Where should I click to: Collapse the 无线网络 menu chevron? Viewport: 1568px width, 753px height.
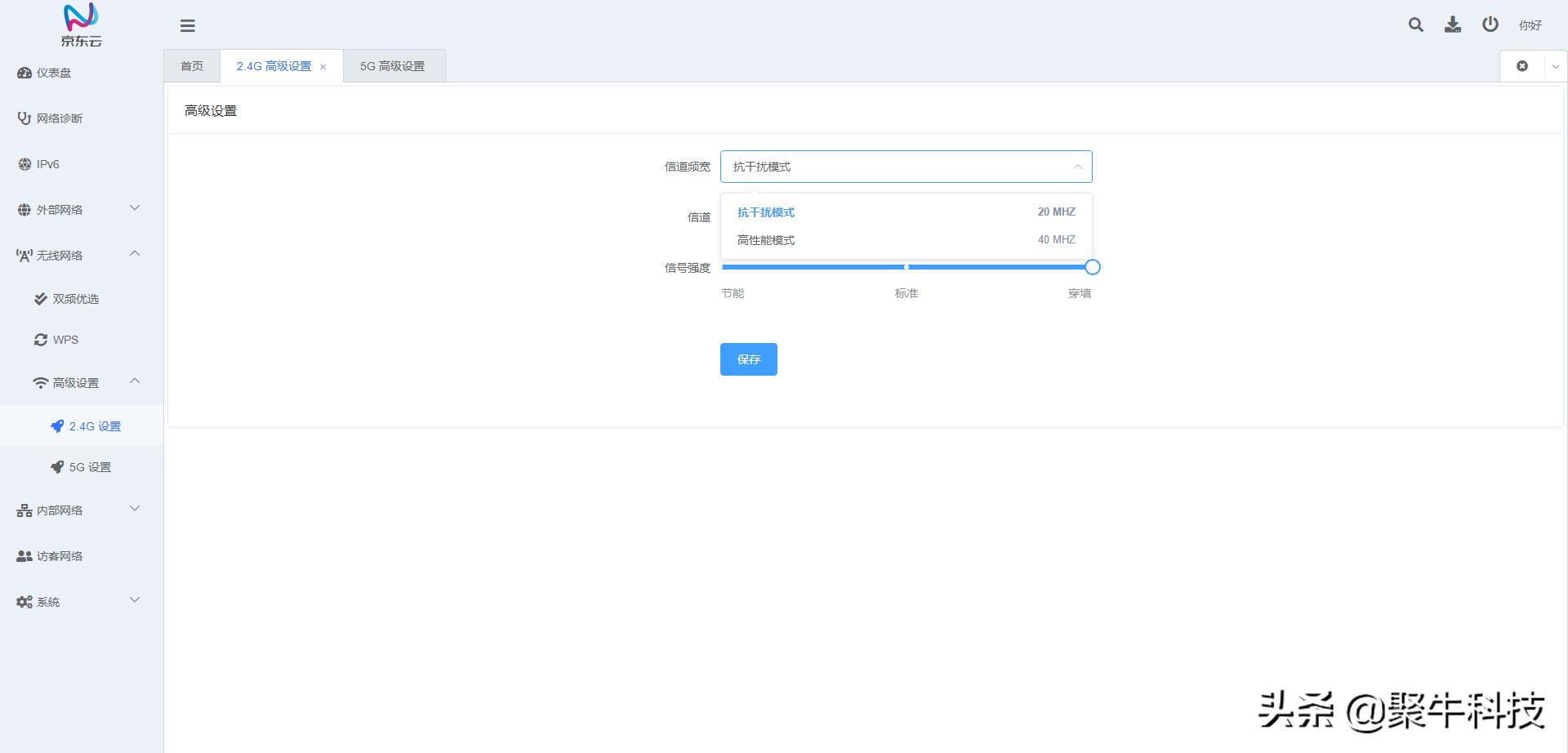point(136,254)
